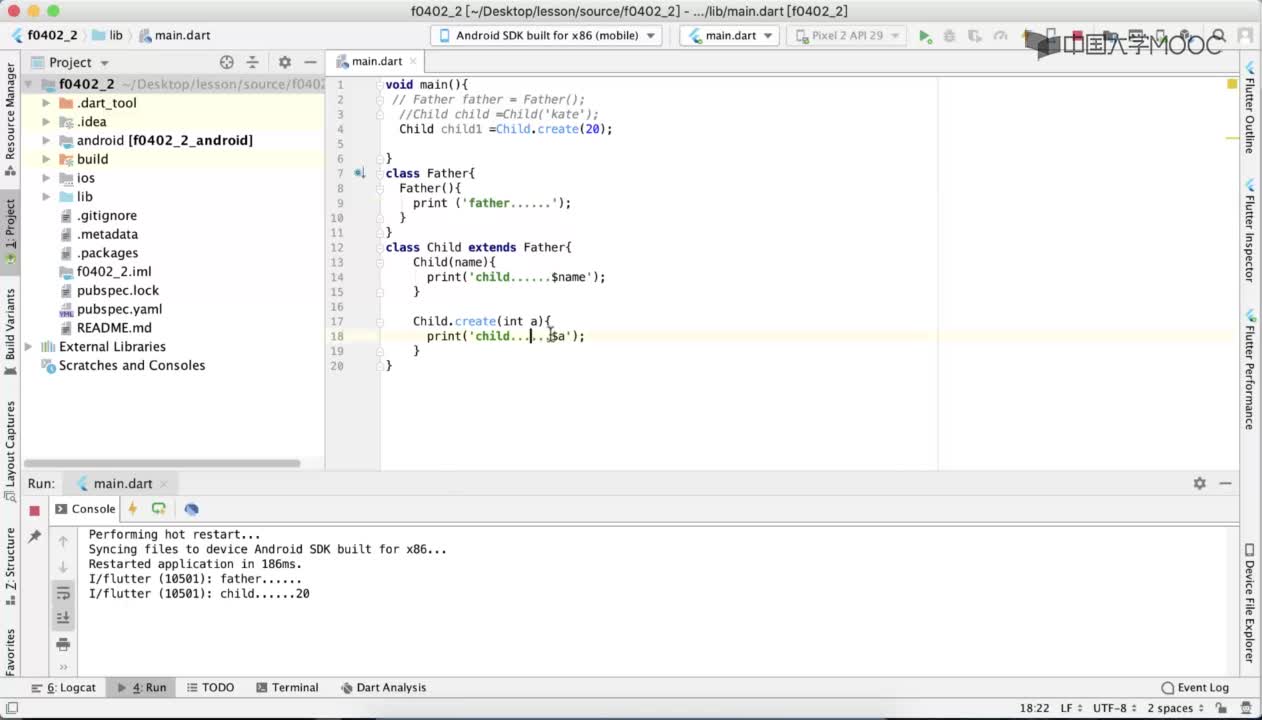Toggle the Favorites side panel
1262x720 pixels.
coord(11,652)
